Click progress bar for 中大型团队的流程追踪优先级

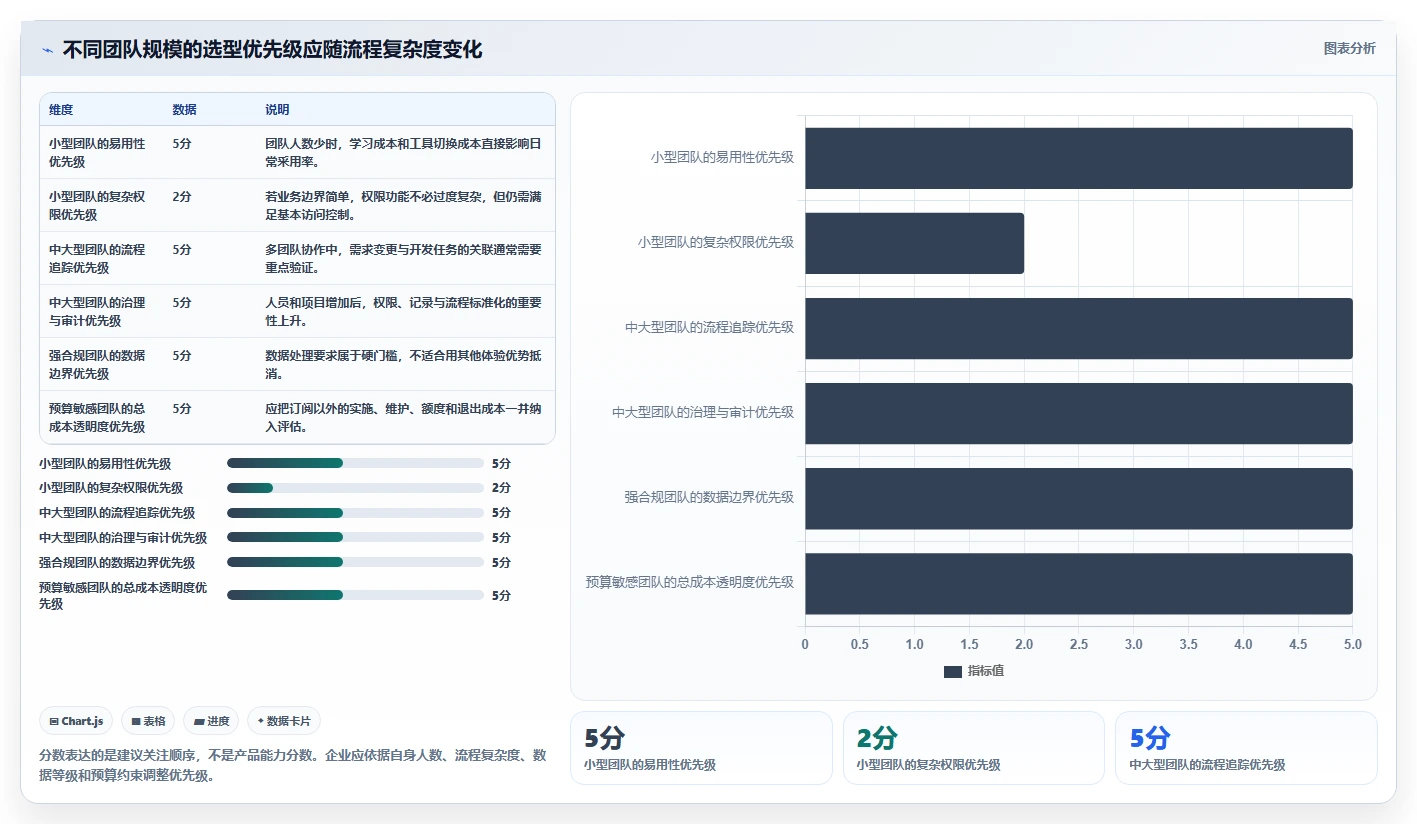click(355, 513)
